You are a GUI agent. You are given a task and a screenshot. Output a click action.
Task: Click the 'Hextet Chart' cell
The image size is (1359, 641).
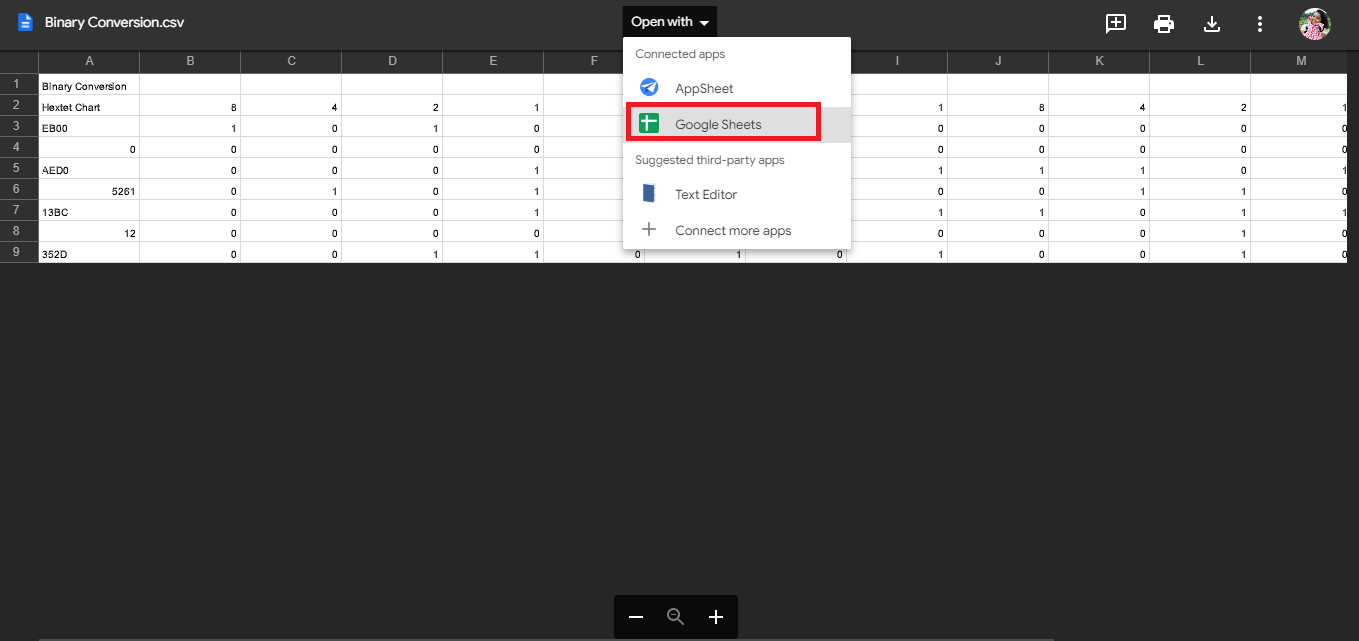(89, 106)
